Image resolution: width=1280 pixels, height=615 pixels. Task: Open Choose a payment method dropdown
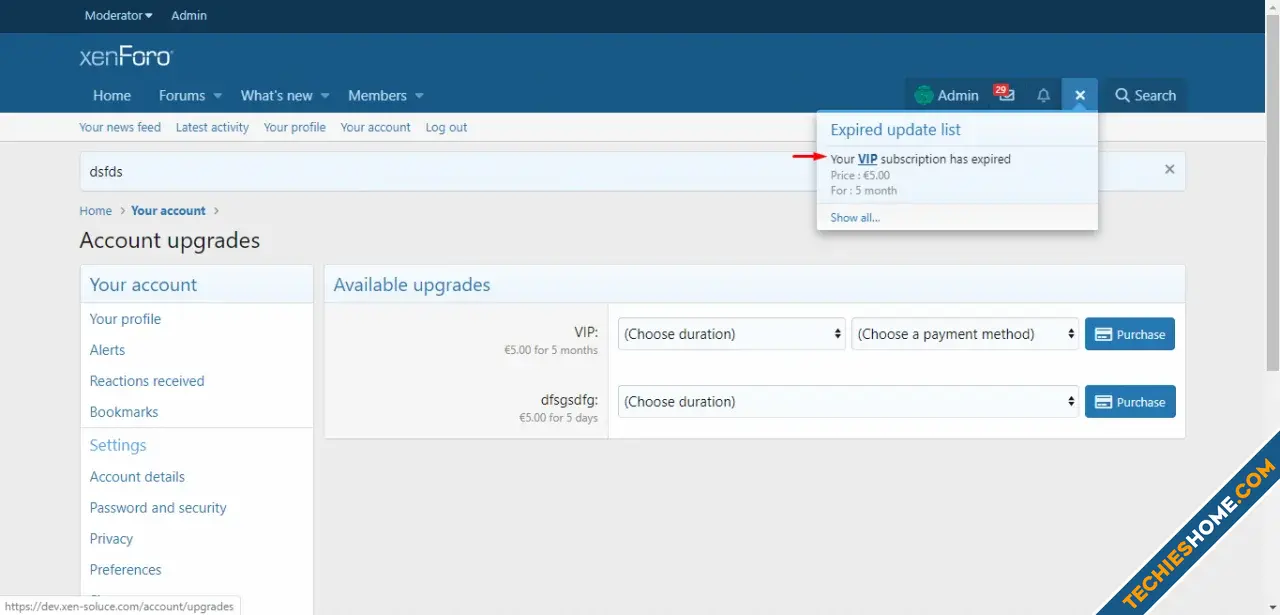965,334
